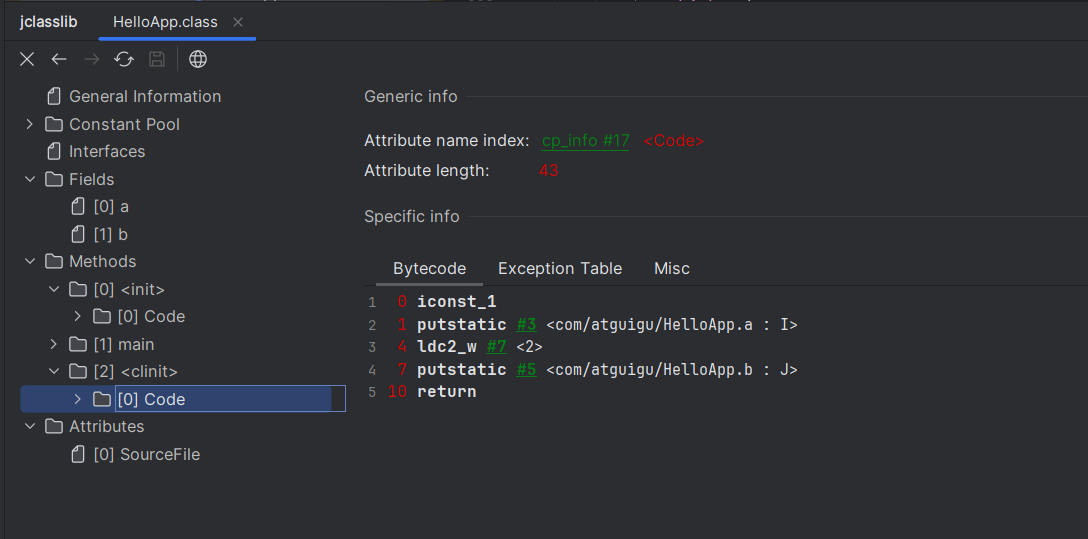Expand the Constant Pool node
The width and height of the screenshot is (1088, 539).
click(29, 124)
